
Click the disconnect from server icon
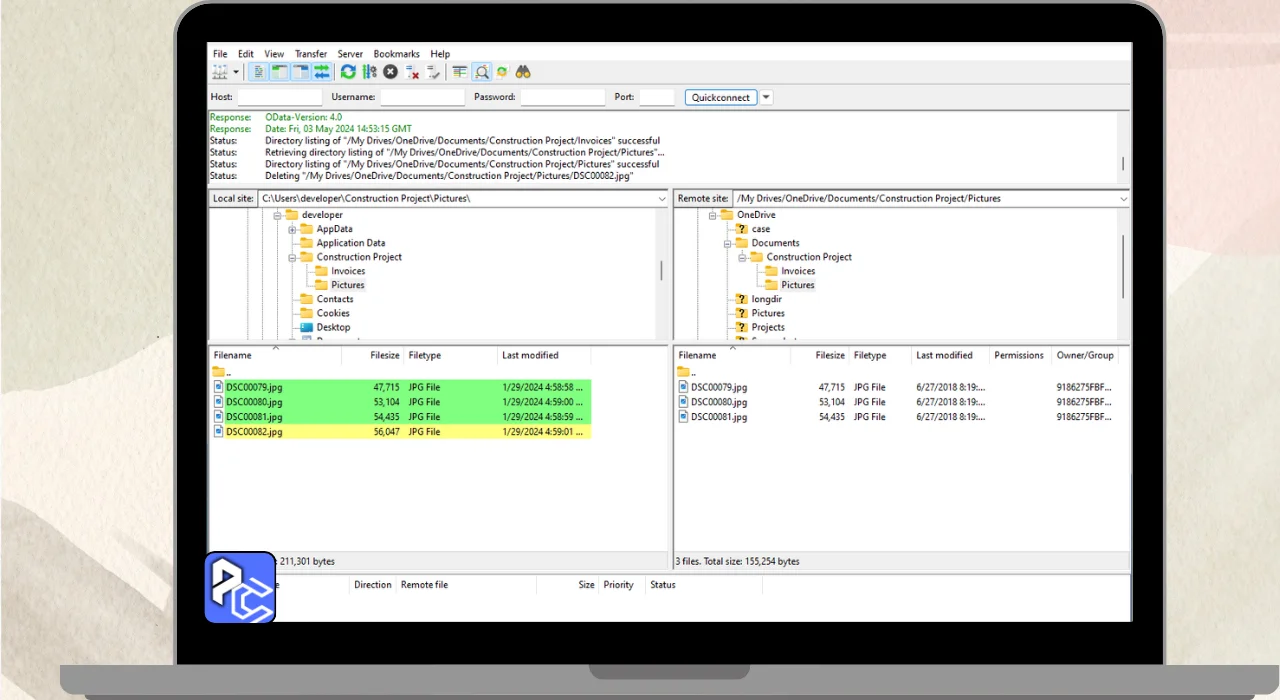(412, 72)
